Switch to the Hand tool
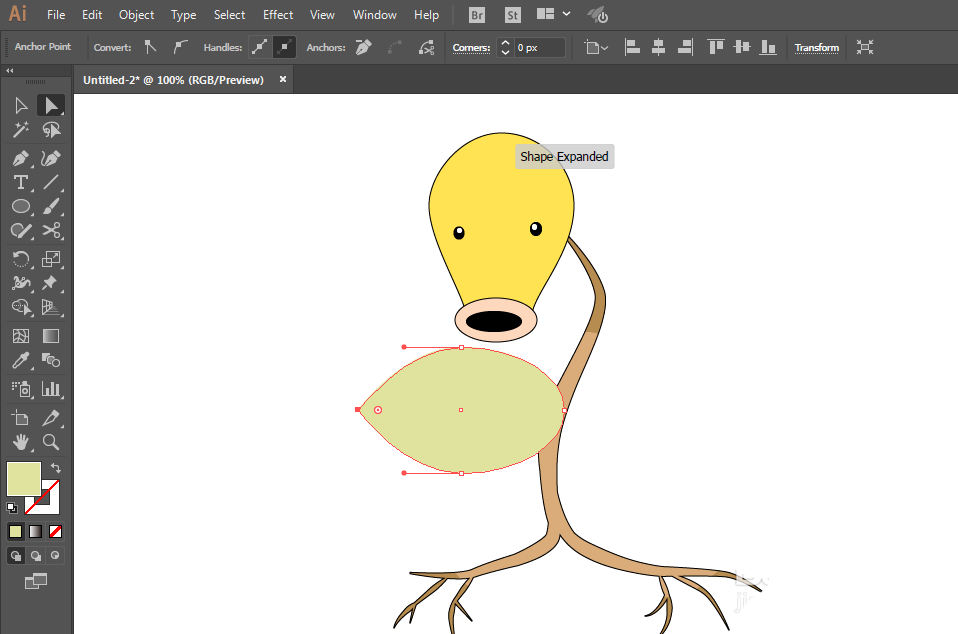The width and height of the screenshot is (958, 634). 20,442
